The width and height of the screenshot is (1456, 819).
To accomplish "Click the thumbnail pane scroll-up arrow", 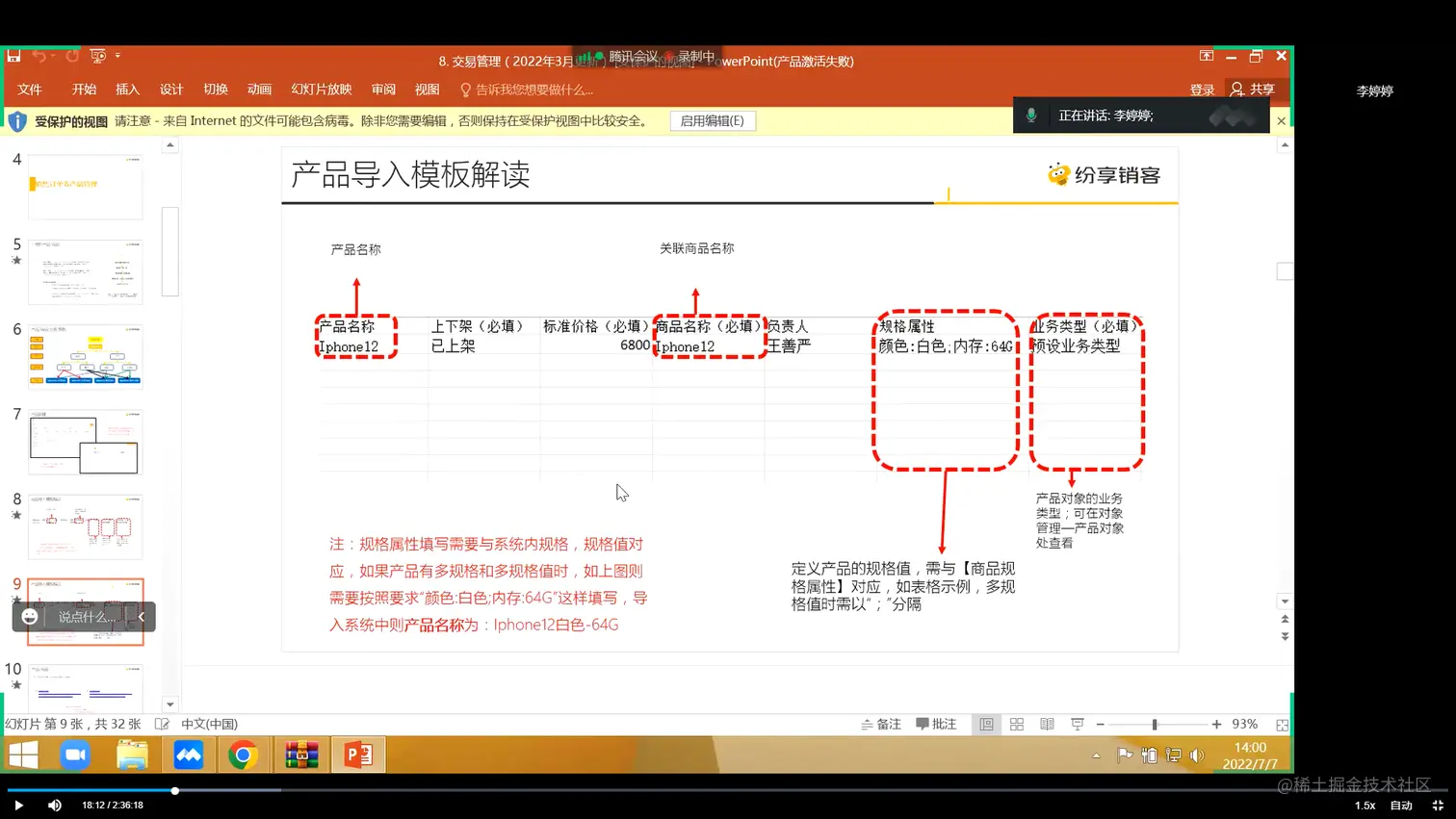I will pyautogui.click(x=170, y=145).
